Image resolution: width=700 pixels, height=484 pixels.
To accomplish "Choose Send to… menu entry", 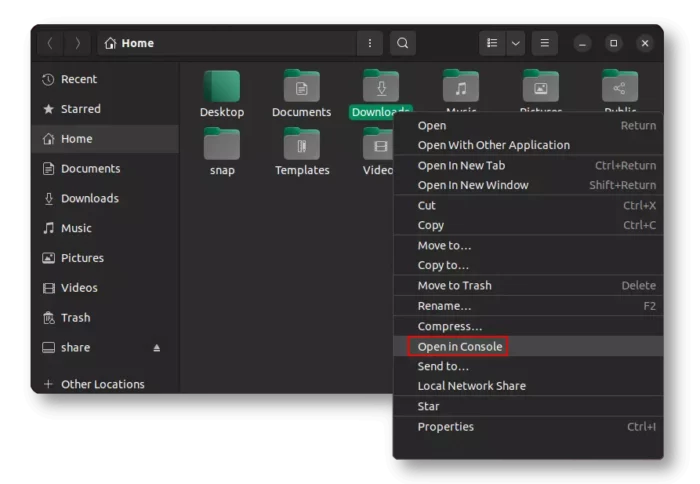I will tap(528, 367).
